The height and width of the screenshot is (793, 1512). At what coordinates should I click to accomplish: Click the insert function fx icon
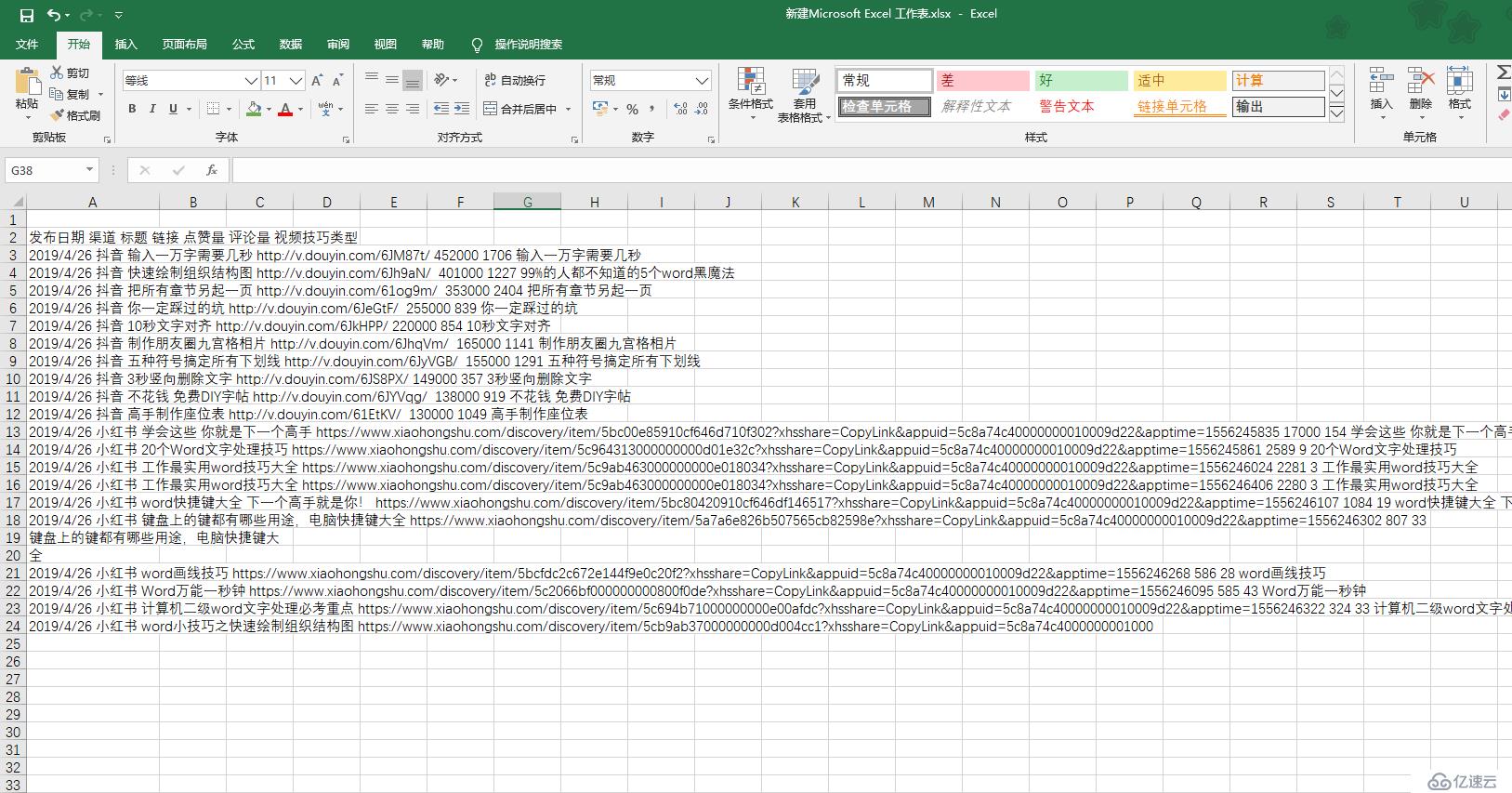(212, 170)
